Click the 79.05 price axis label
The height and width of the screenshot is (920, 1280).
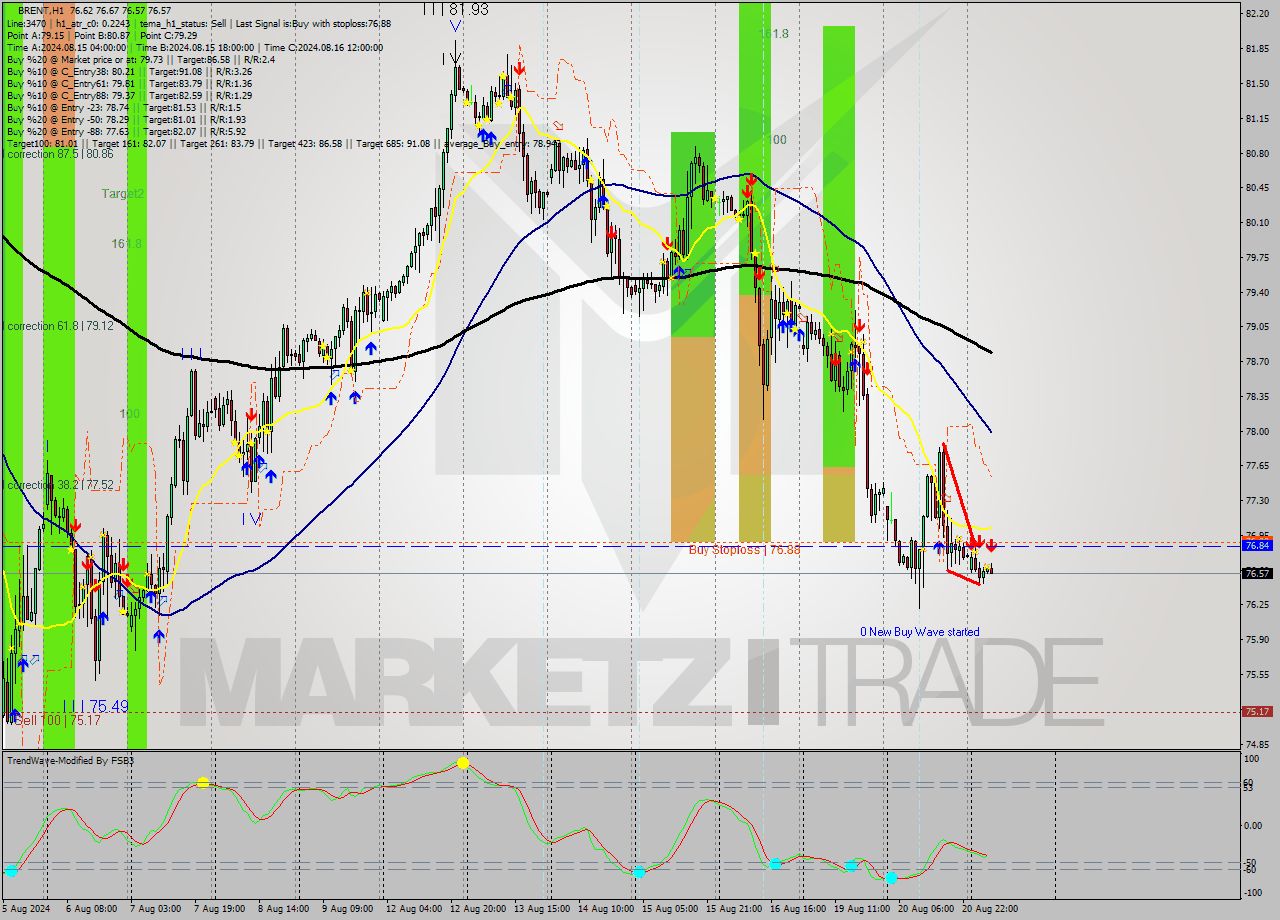[x=1257, y=326]
